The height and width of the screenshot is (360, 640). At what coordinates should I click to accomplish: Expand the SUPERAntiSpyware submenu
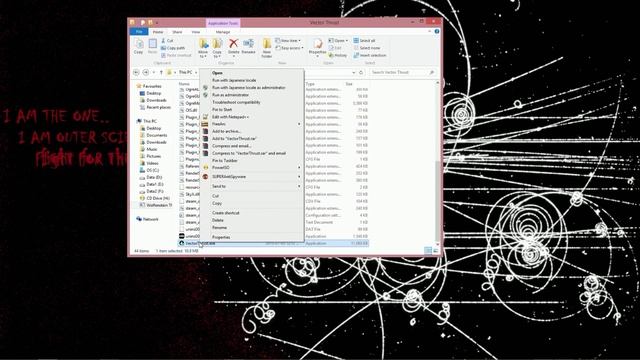pyautogui.click(x=252, y=177)
